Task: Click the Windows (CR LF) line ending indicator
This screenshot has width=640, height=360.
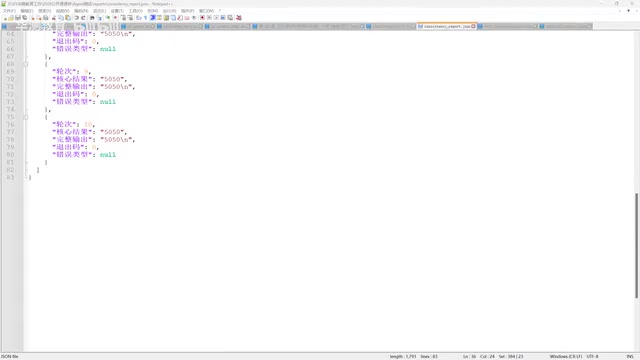Action: point(566,356)
